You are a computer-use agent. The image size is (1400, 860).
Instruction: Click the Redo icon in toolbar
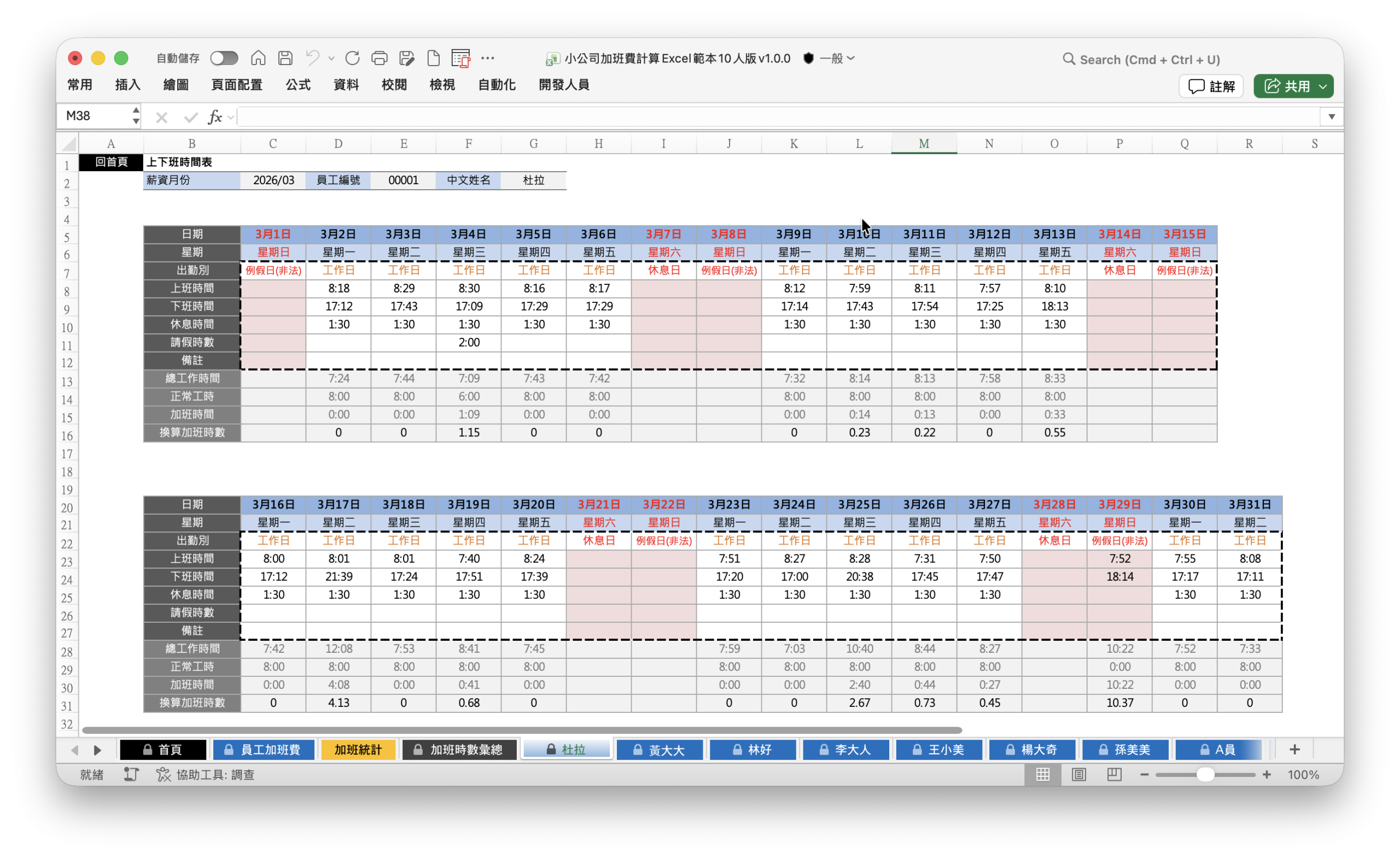click(x=352, y=58)
